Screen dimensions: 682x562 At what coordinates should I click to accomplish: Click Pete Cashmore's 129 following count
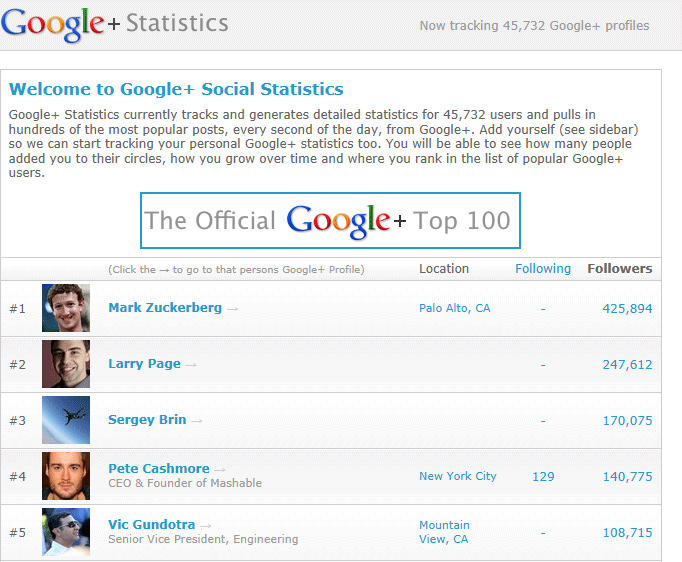point(543,476)
